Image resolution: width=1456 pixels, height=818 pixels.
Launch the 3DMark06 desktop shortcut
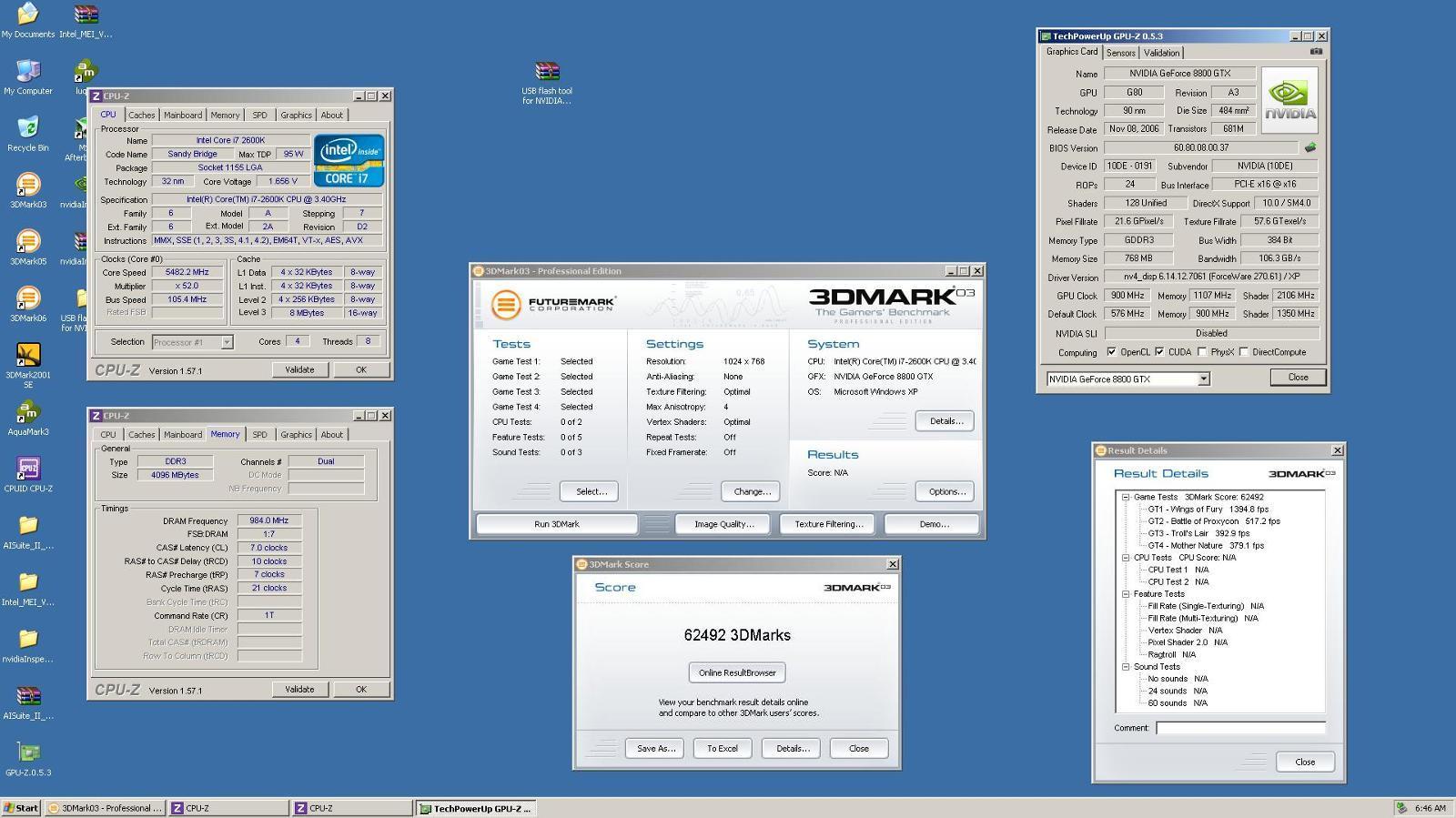[28, 303]
